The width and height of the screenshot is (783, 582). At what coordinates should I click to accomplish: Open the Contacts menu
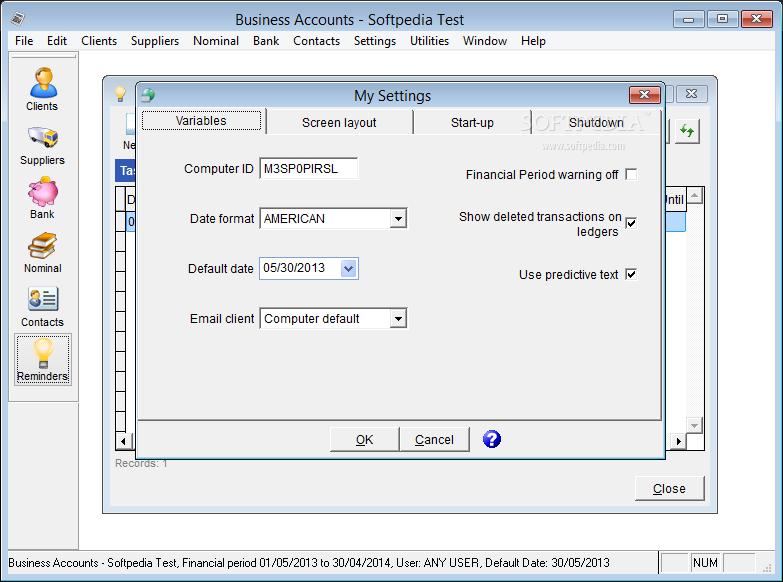tap(316, 41)
